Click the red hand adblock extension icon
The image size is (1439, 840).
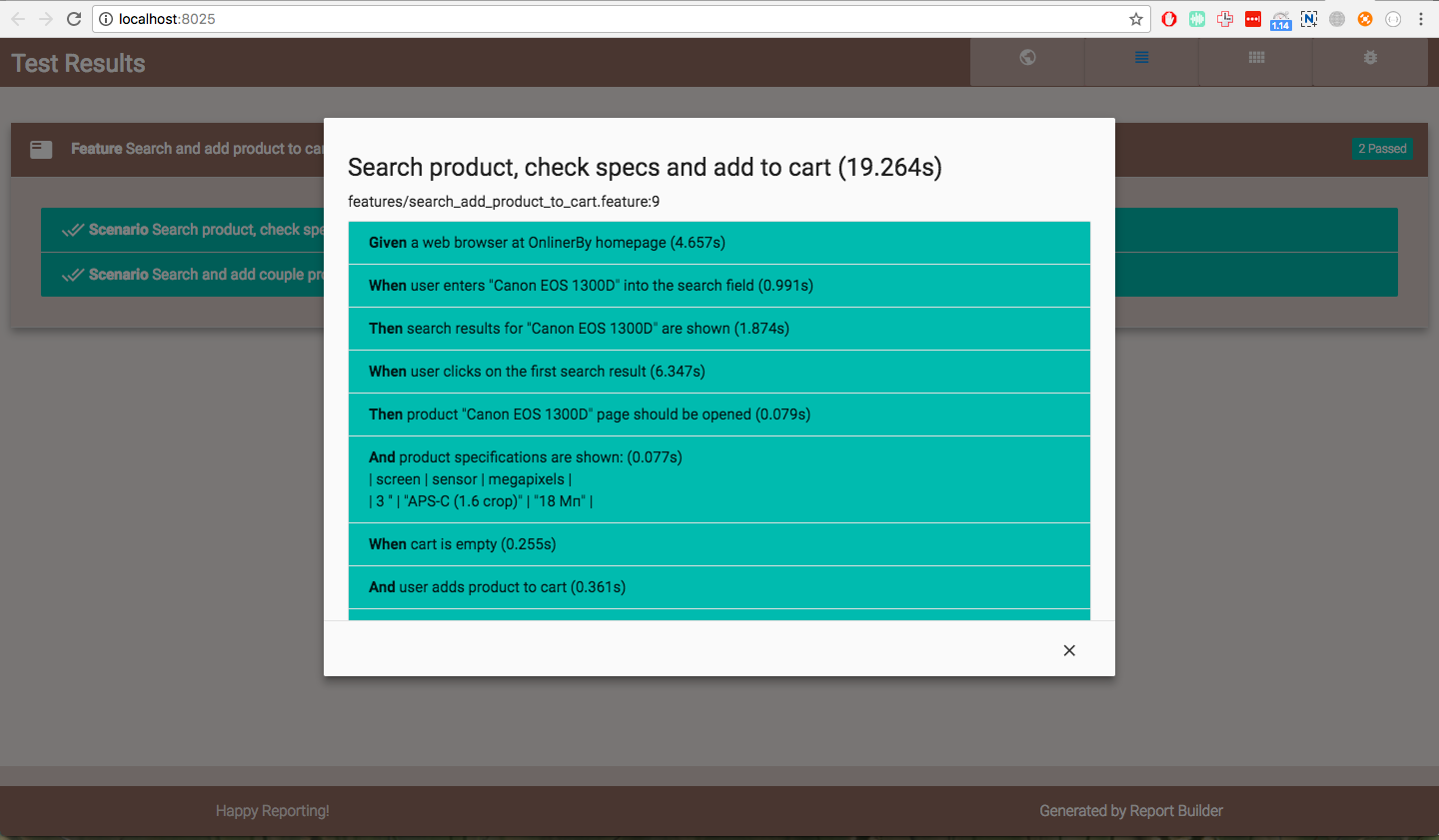coord(1169,19)
